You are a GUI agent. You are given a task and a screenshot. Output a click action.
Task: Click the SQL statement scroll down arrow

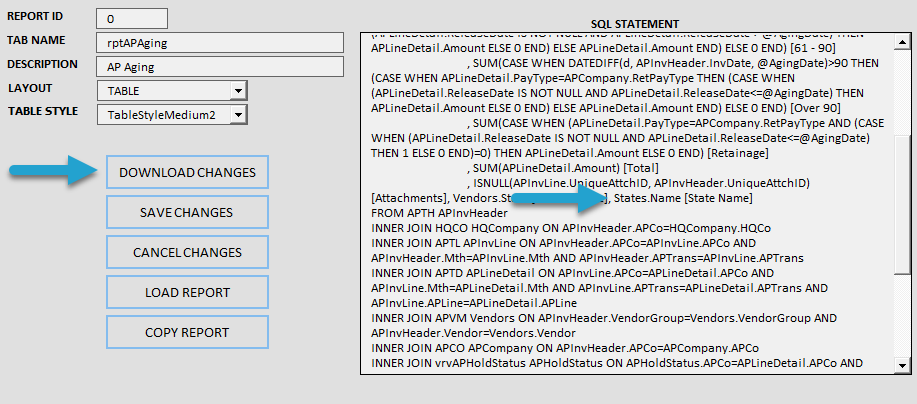coord(903,366)
